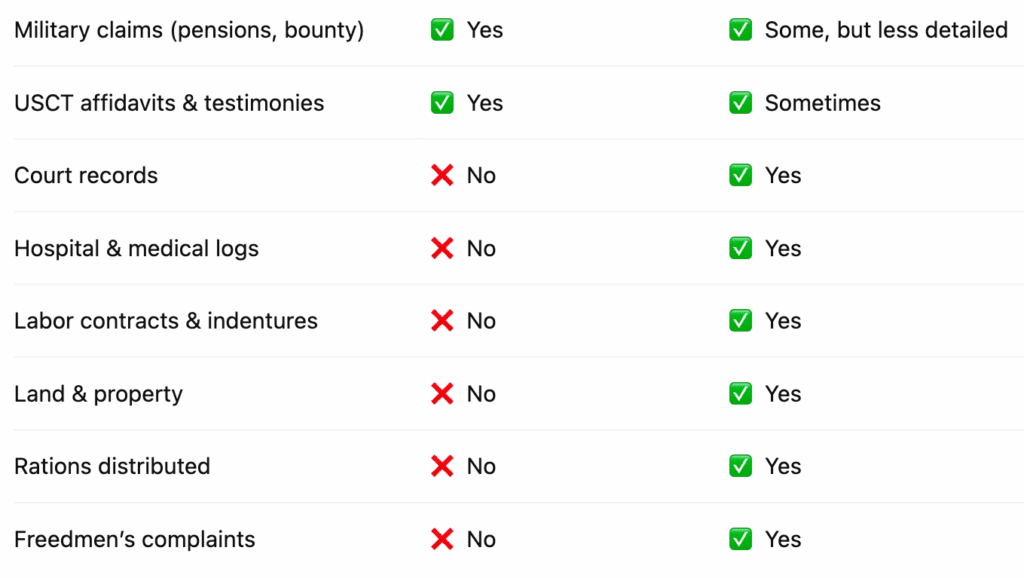
Task: Click green checkmark in Rations distributed row
Action: point(740,466)
